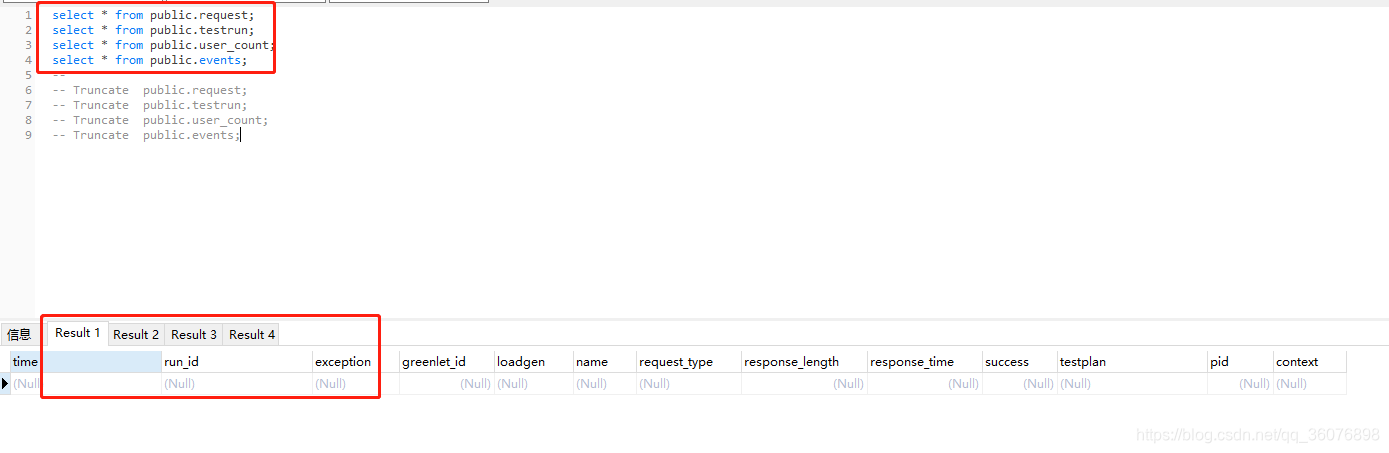This screenshot has width=1389, height=453.
Task: Place cursor in 'select * from public.request;' line
Action: pyautogui.click(x=153, y=15)
